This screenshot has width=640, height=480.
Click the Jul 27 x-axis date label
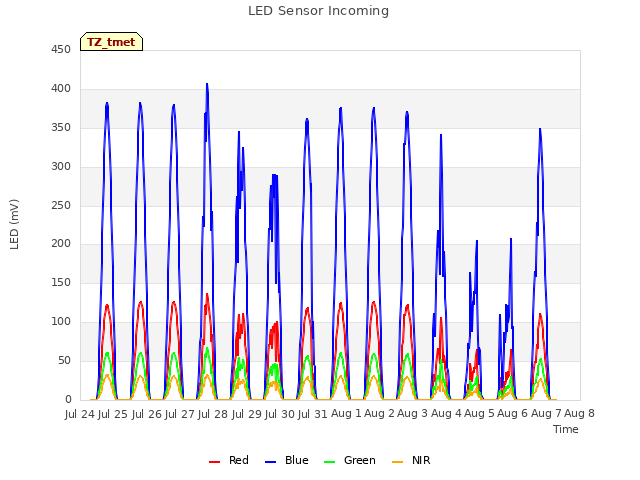pyautogui.click(x=180, y=414)
